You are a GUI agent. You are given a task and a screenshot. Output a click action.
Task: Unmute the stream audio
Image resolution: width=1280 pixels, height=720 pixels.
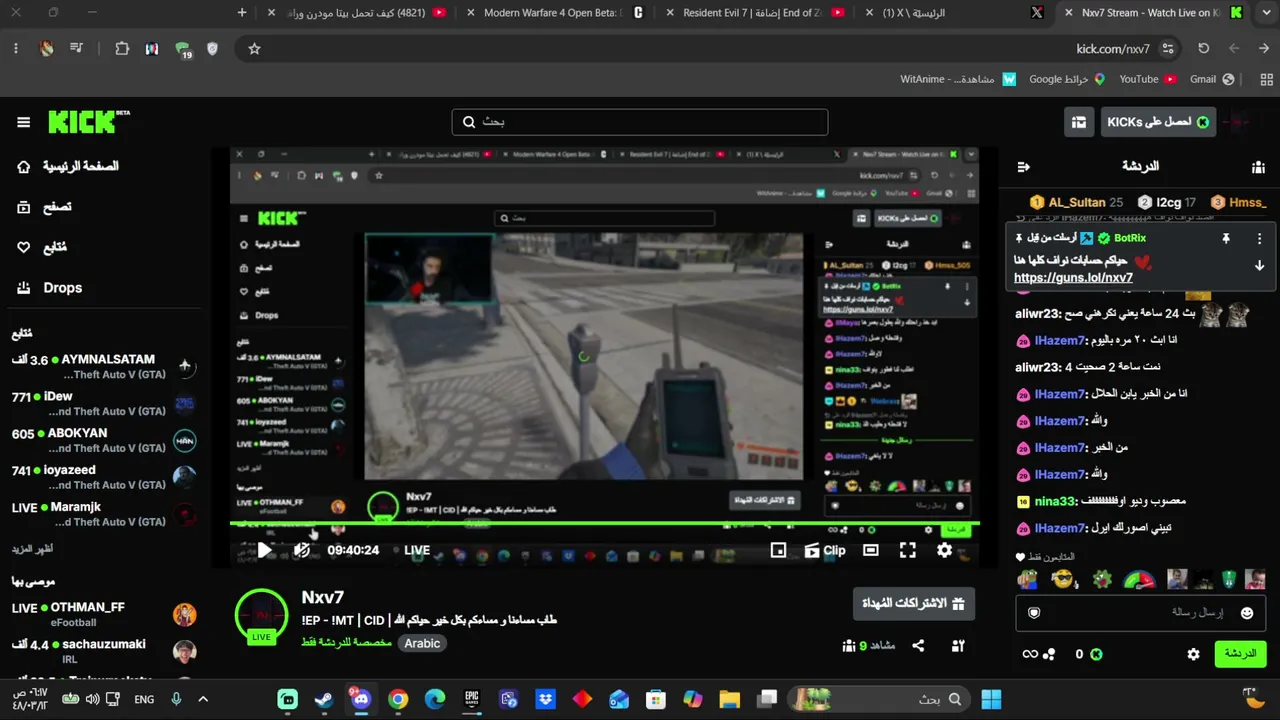pos(301,550)
